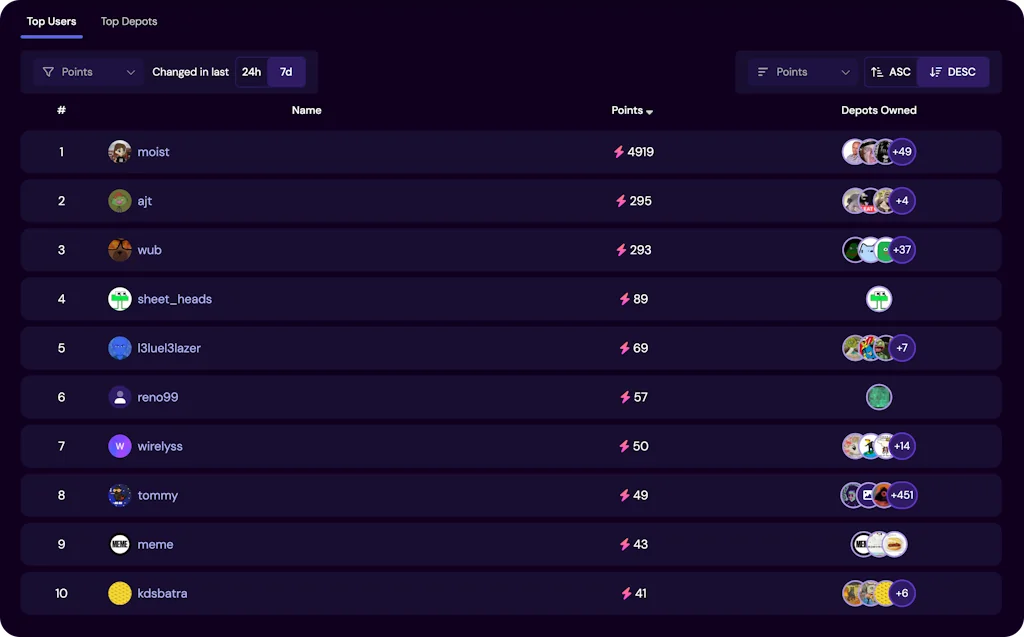Toggle the 24h time range

click(251, 72)
